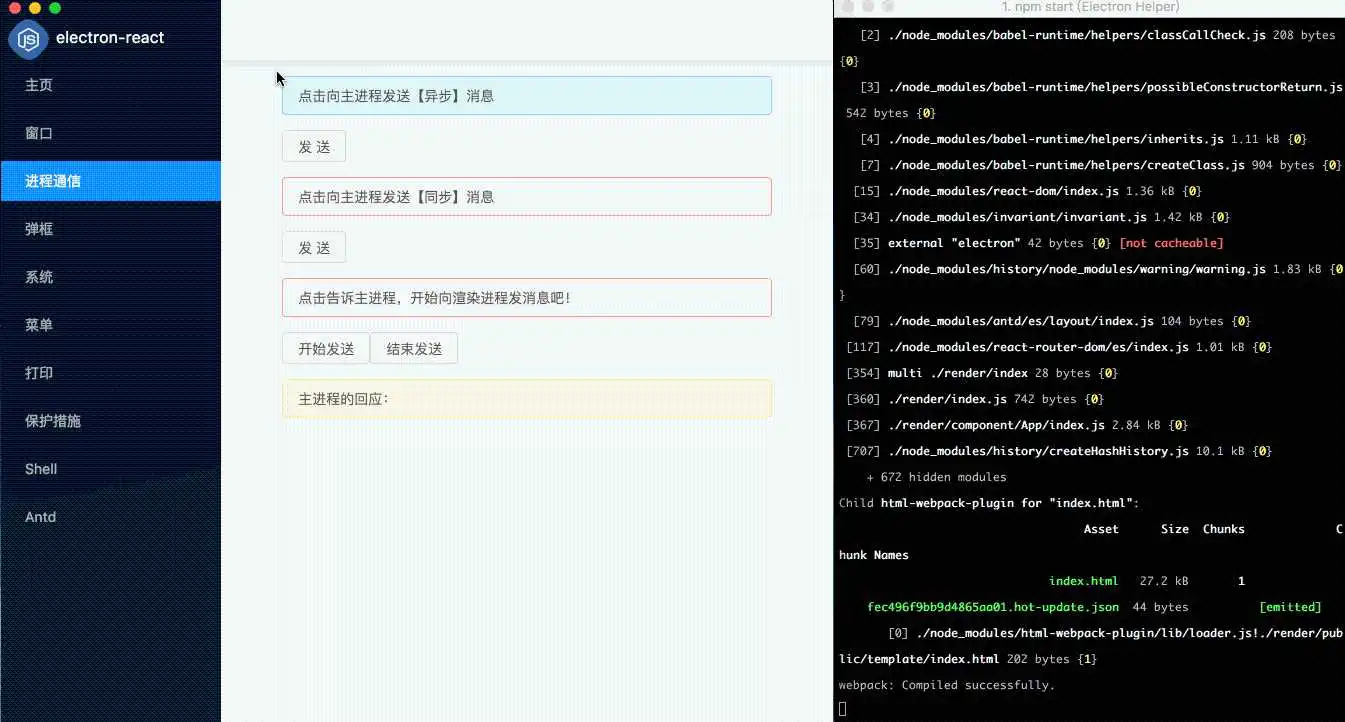Open the Antd sidebar menu item
Screen dimensions: 1345x722
pos(110,517)
